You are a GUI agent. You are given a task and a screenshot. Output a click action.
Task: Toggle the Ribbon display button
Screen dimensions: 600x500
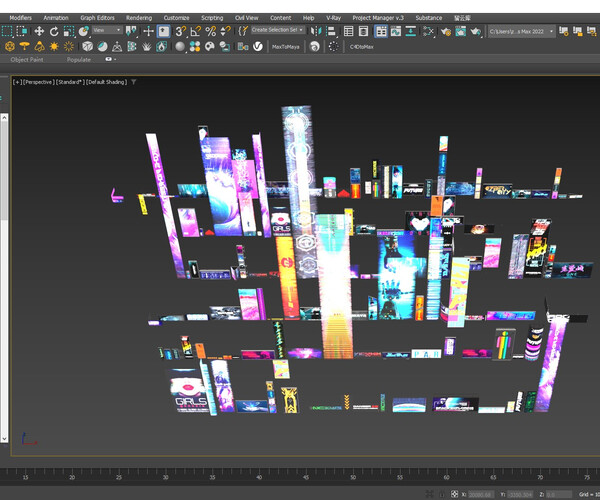click(x=381, y=31)
